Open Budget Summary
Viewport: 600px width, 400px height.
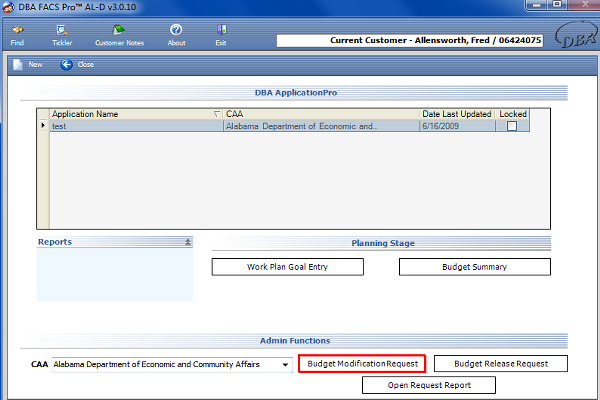(x=474, y=267)
